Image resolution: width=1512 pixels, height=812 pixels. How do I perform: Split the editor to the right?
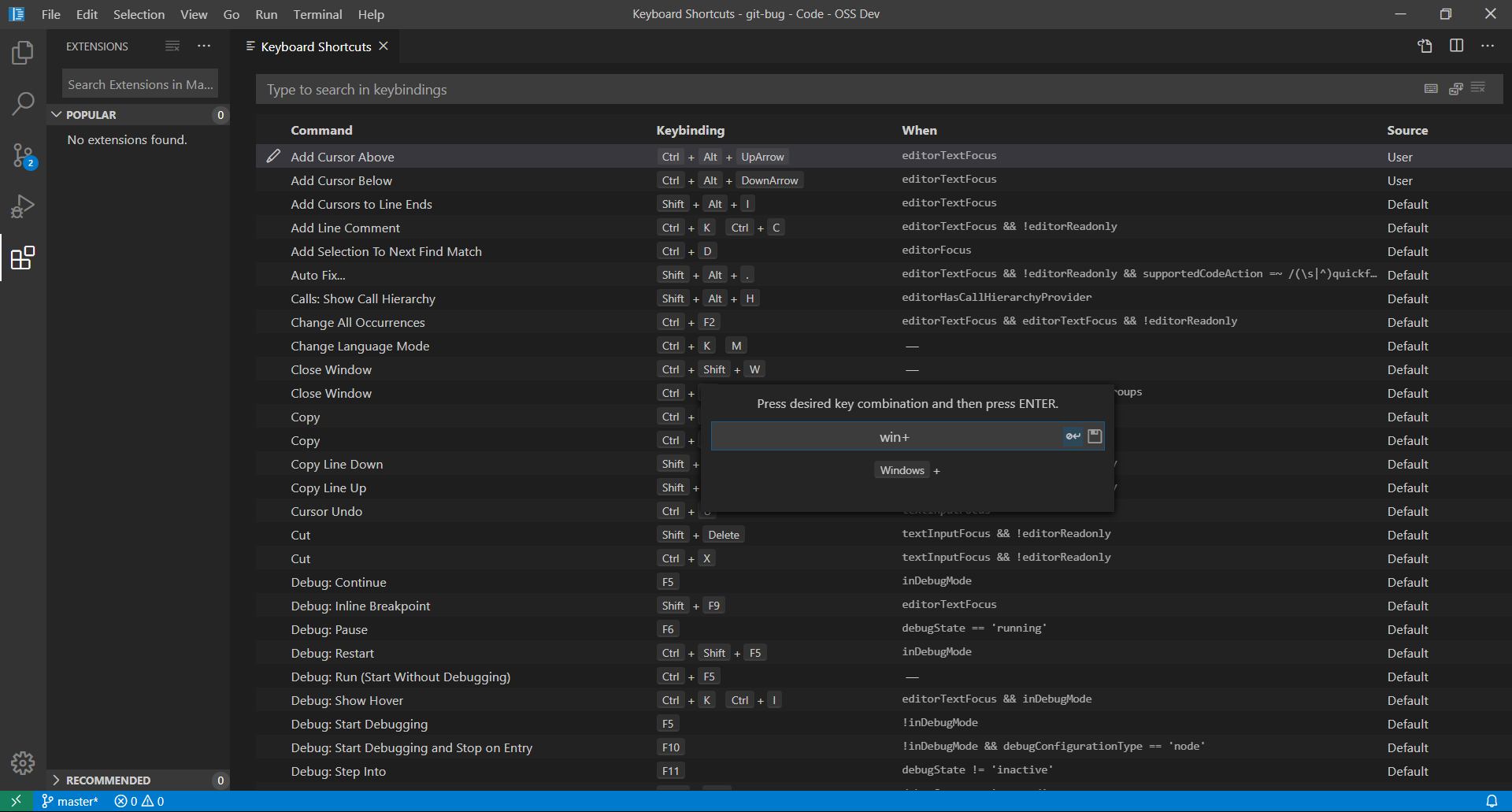click(1456, 46)
